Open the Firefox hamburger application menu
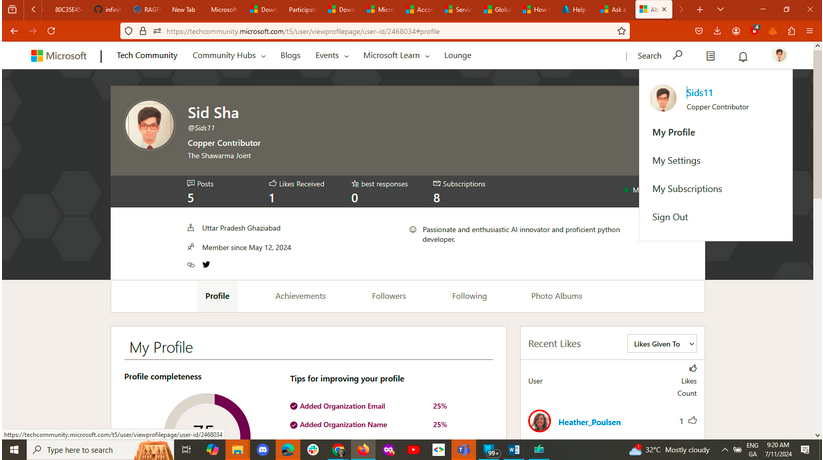This screenshot has height=460, width=823. (x=810, y=31)
